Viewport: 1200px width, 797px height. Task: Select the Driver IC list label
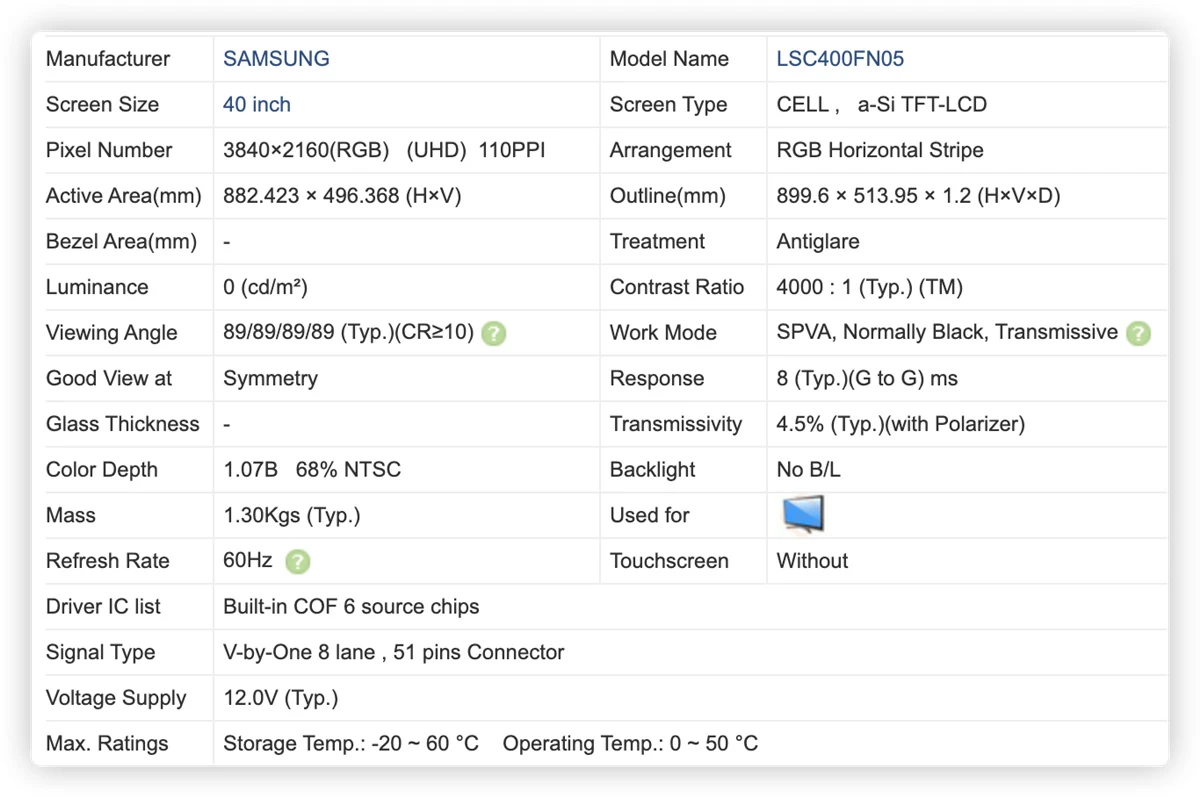103,607
